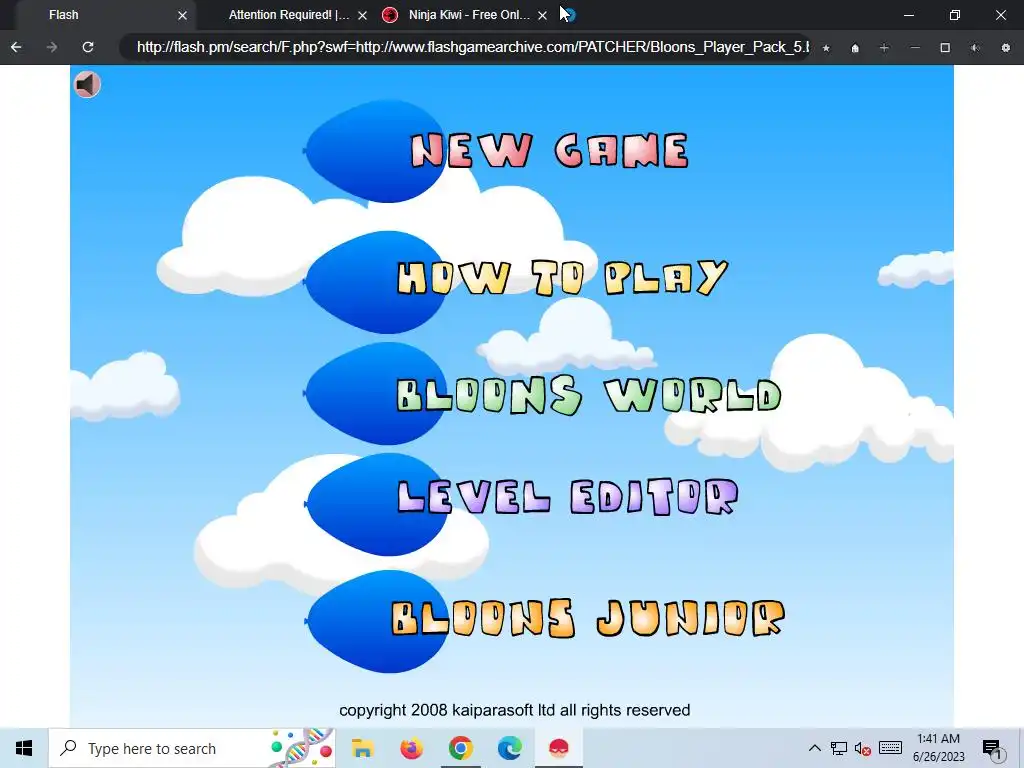Bookmark page with star icon

tap(826, 48)
